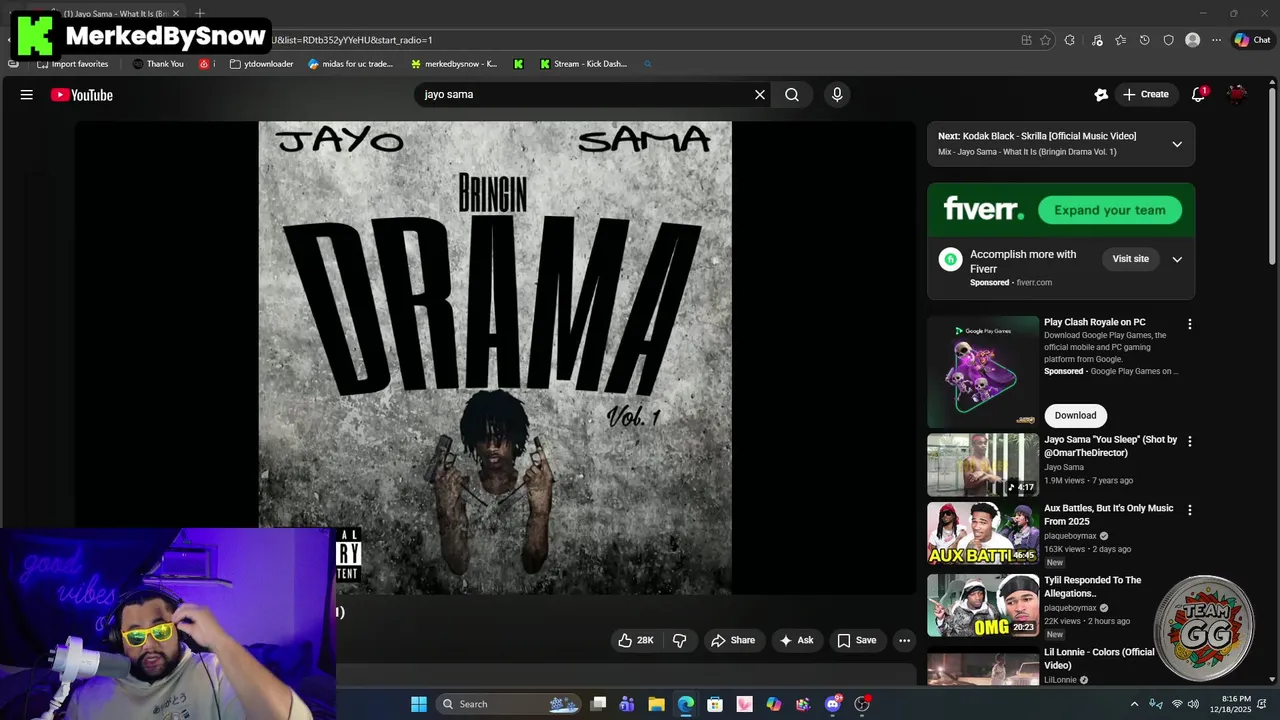1280x720 pixels.
Task: Click the YouTube search magnifier button
Action: pyautogui.click(x=792, y=95)
